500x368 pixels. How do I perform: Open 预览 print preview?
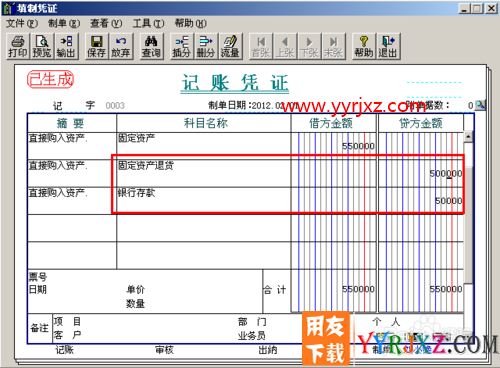[42, 46]
